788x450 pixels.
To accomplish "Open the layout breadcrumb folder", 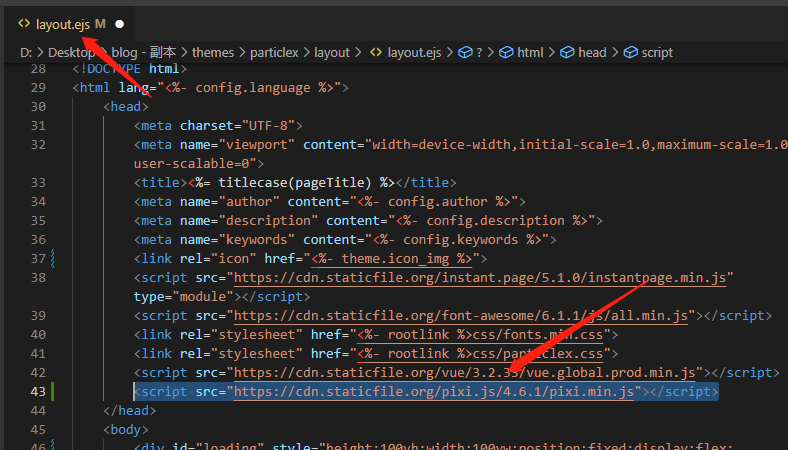I will coord(332,52).
